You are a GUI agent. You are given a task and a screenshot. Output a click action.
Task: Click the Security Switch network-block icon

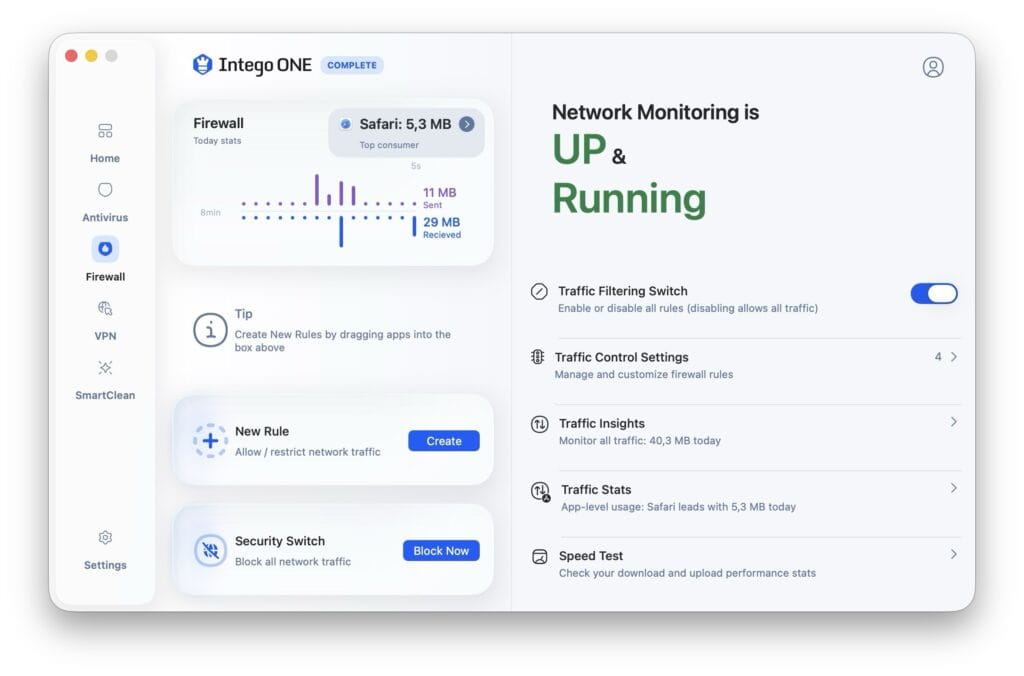click(210, 549)
